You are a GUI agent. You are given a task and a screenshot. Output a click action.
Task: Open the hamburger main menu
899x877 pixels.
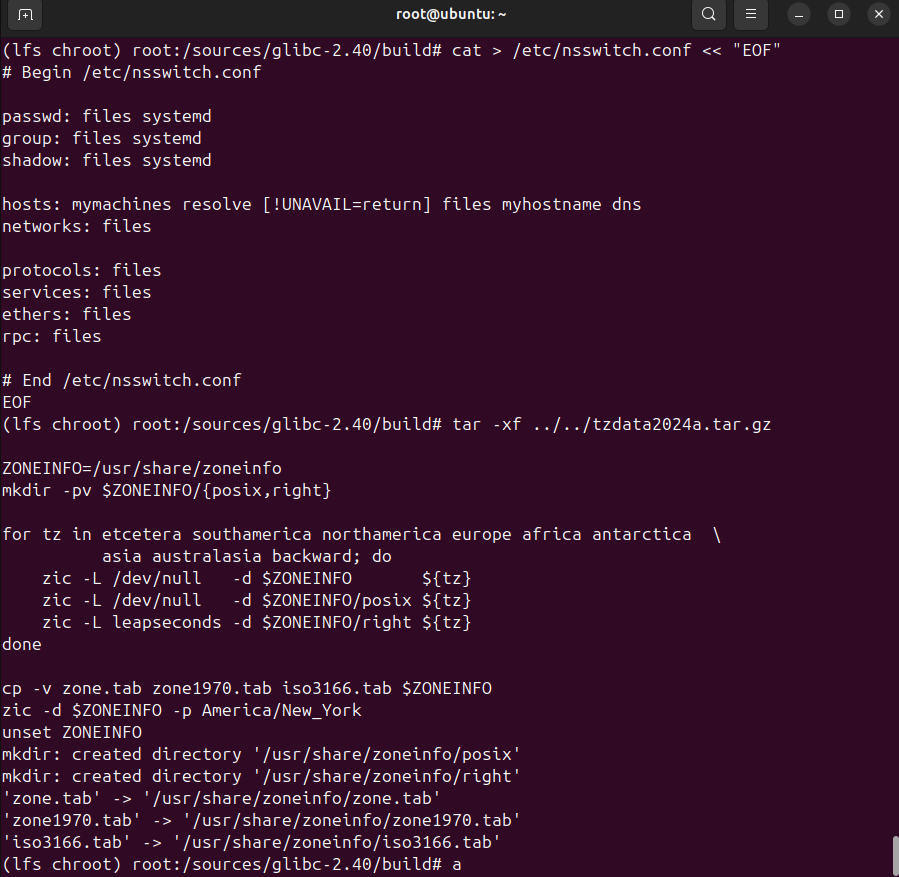click(751, 15)
